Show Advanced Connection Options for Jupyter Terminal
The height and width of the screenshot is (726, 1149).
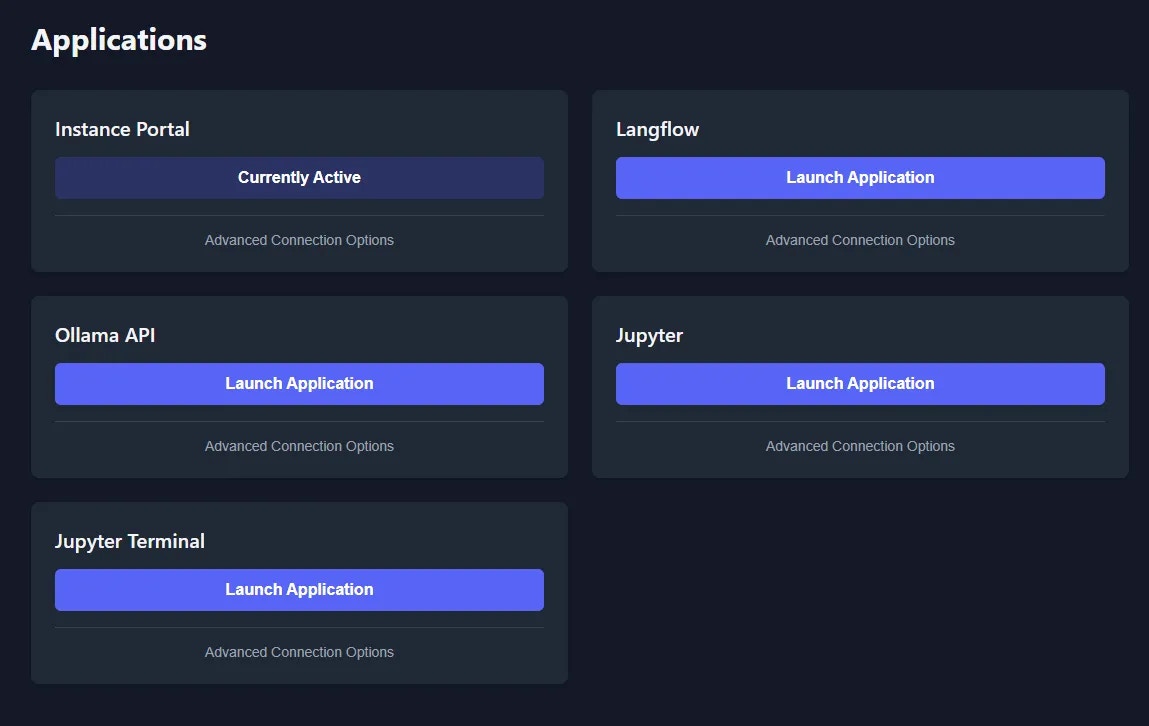pyautogui.click(x=299, y=652)
